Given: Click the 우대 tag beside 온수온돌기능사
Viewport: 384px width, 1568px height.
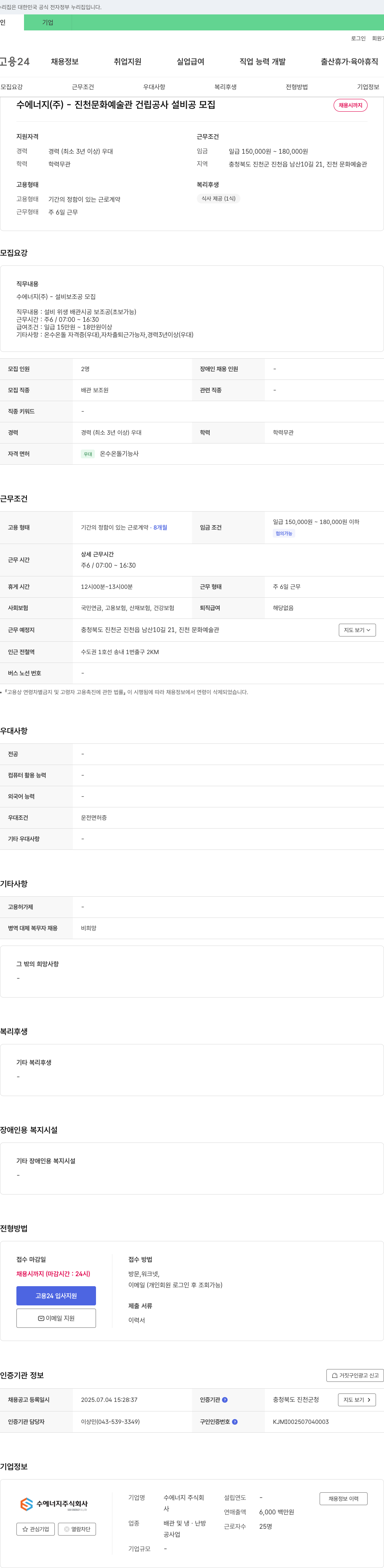Looking at the screenshot, I should pyautogui.click(x=88, y=454).
